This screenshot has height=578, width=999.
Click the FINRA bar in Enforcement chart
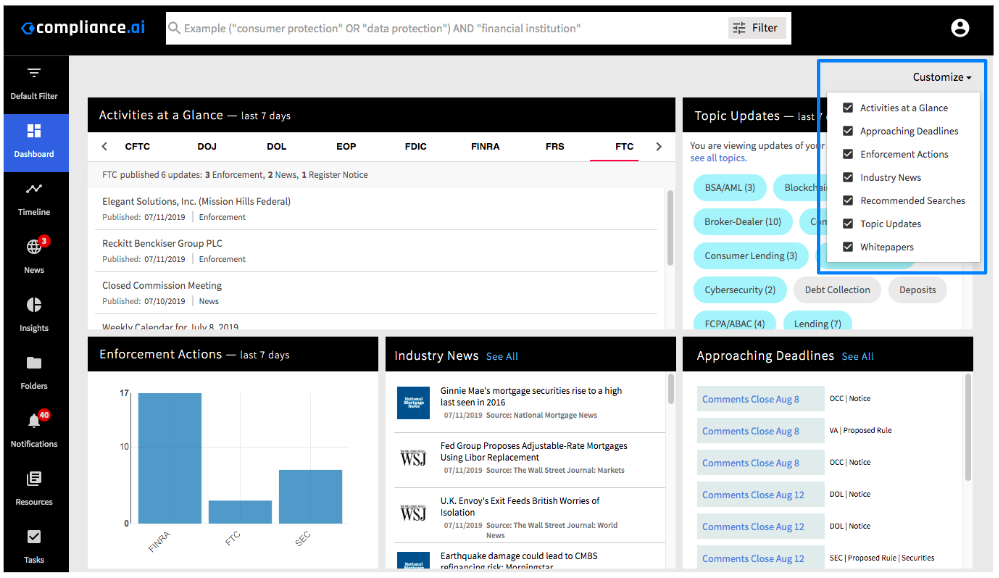[x=169, y=458]
